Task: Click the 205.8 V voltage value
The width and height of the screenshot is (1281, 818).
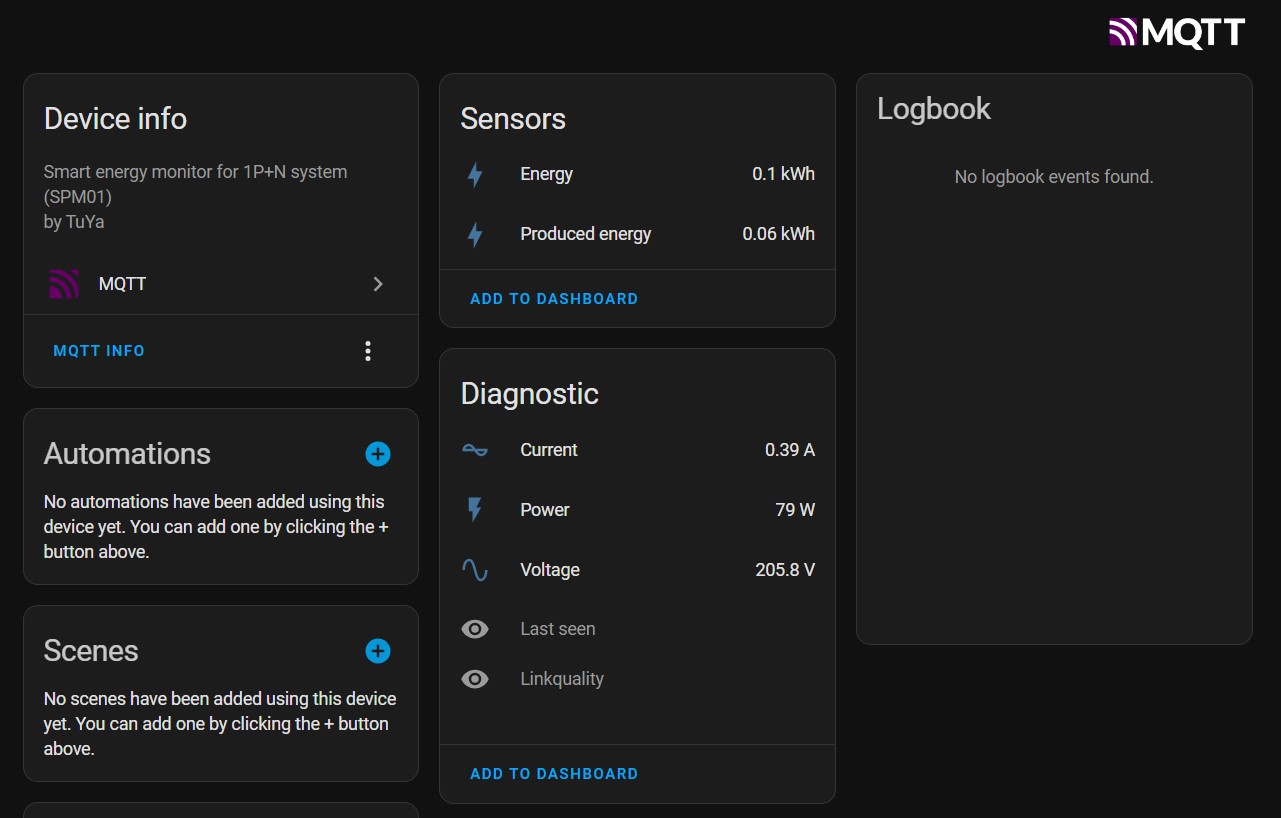Action: click(x=785, y=570)
